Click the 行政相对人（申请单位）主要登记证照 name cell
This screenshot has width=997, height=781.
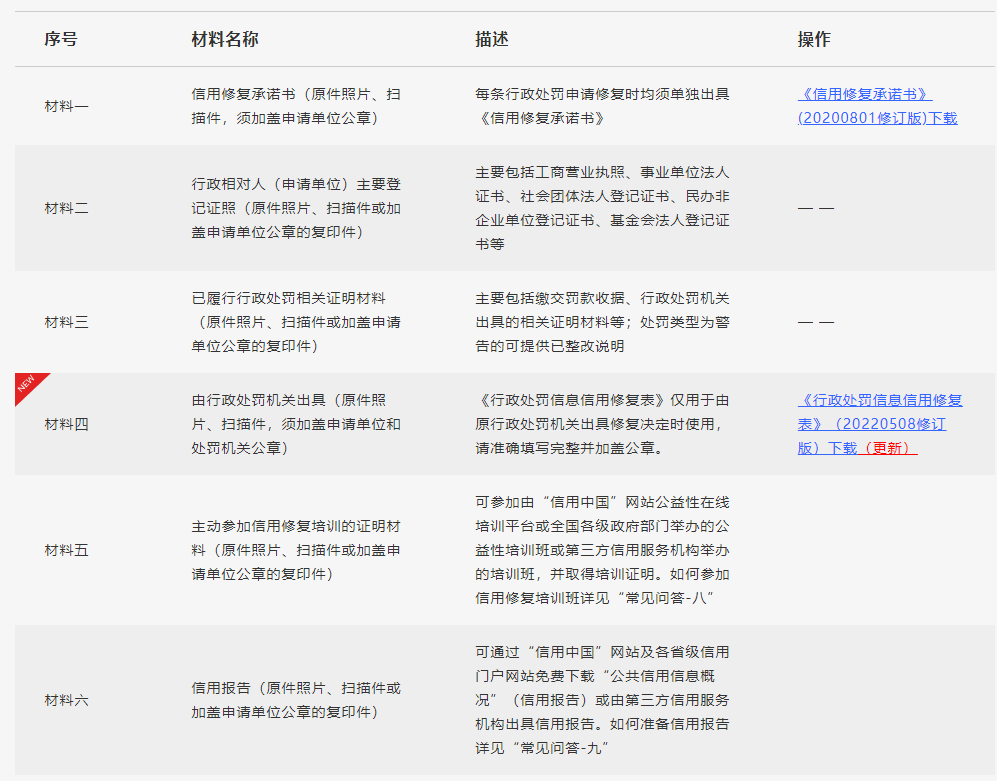coord(296,208)
